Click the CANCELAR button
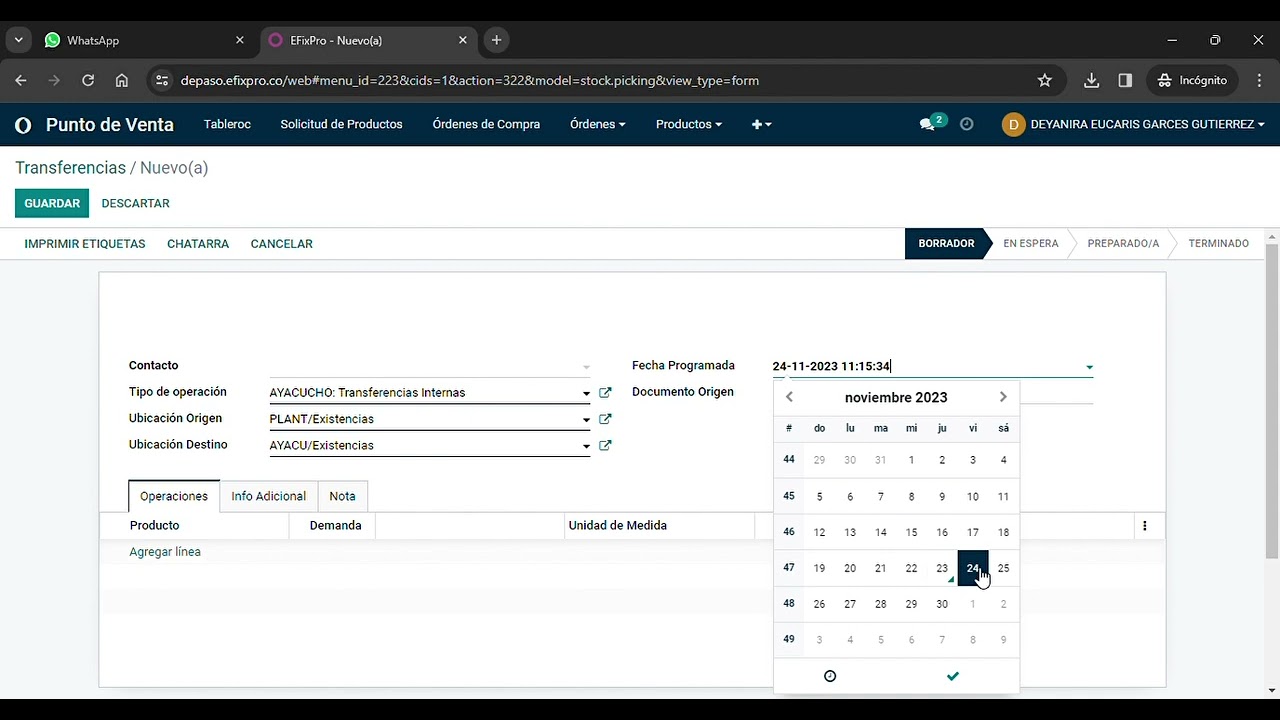This screenshot has height=720, width=1280. tap(282, 244)
